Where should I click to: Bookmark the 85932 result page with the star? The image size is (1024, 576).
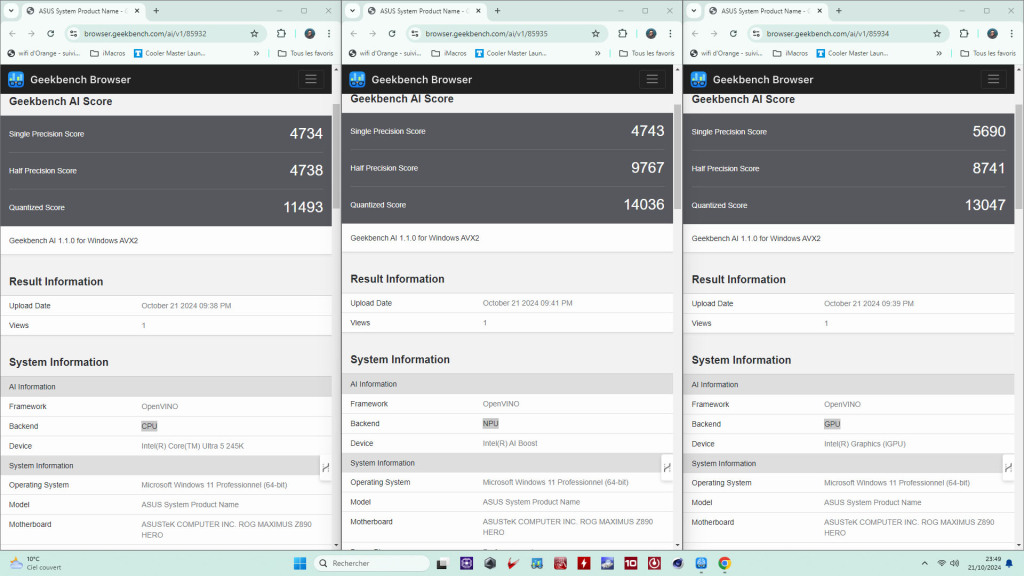click(254, 33)
